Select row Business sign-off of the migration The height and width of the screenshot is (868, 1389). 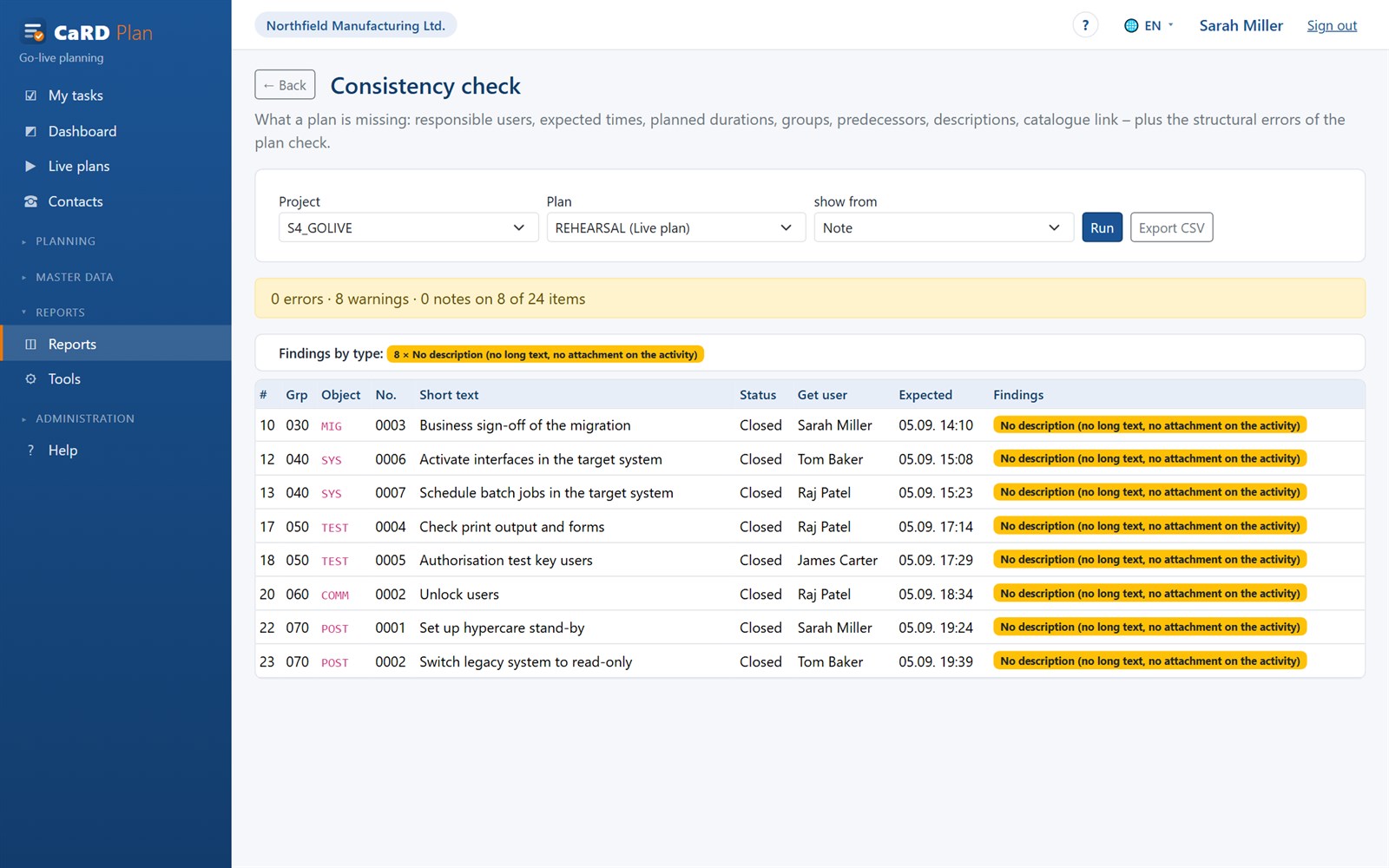[x=809, y=425]
